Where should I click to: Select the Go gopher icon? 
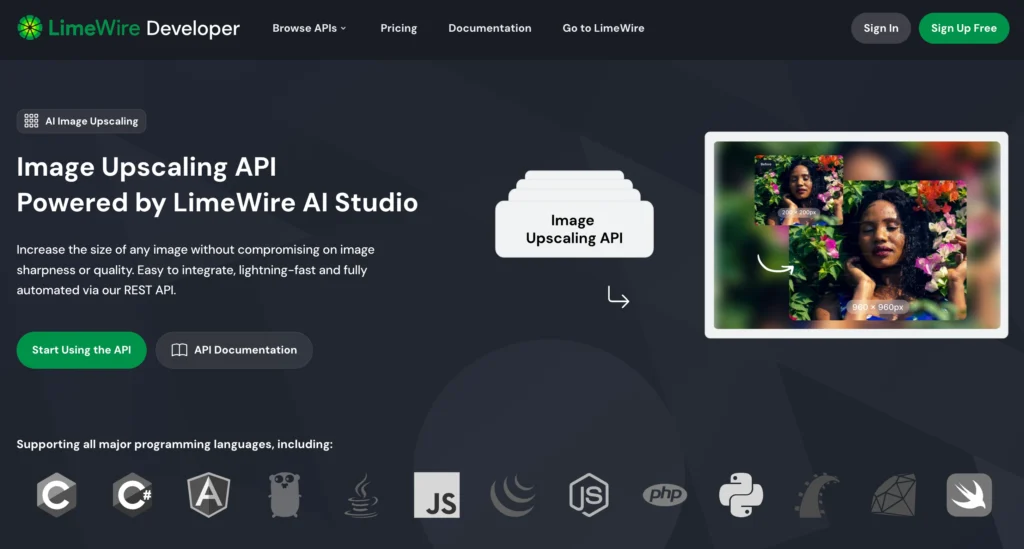[285, 495]
